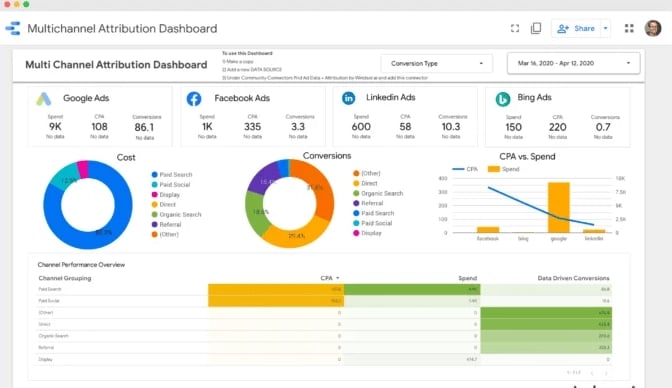The image size is (672, 388).
Task: Click Referral in Cost legend
Action: pyautogui.click(x=166, y=224)
